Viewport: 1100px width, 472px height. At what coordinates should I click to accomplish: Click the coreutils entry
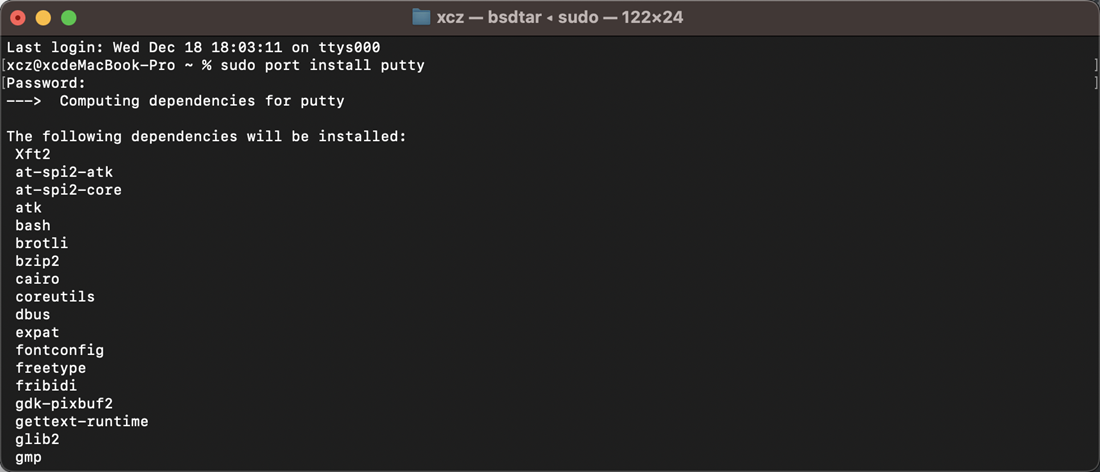tap(55, 297)
